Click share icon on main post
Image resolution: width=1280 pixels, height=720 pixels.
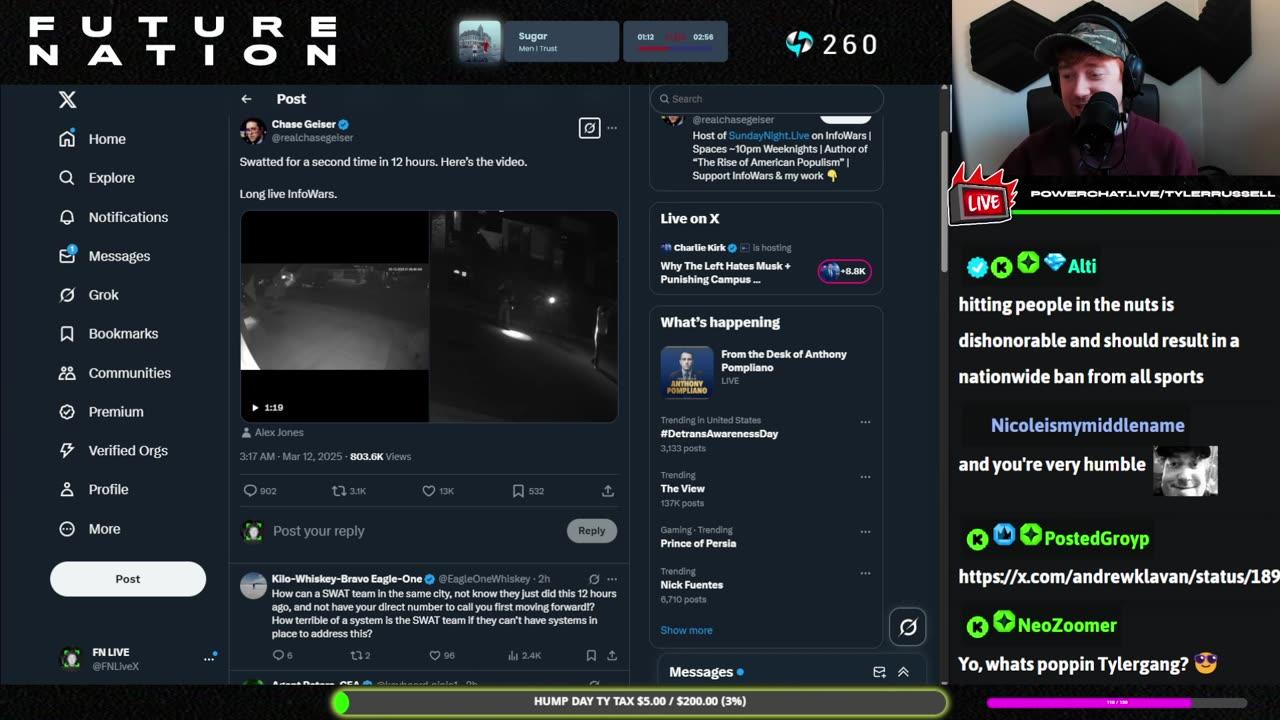[x=607, y=491]
